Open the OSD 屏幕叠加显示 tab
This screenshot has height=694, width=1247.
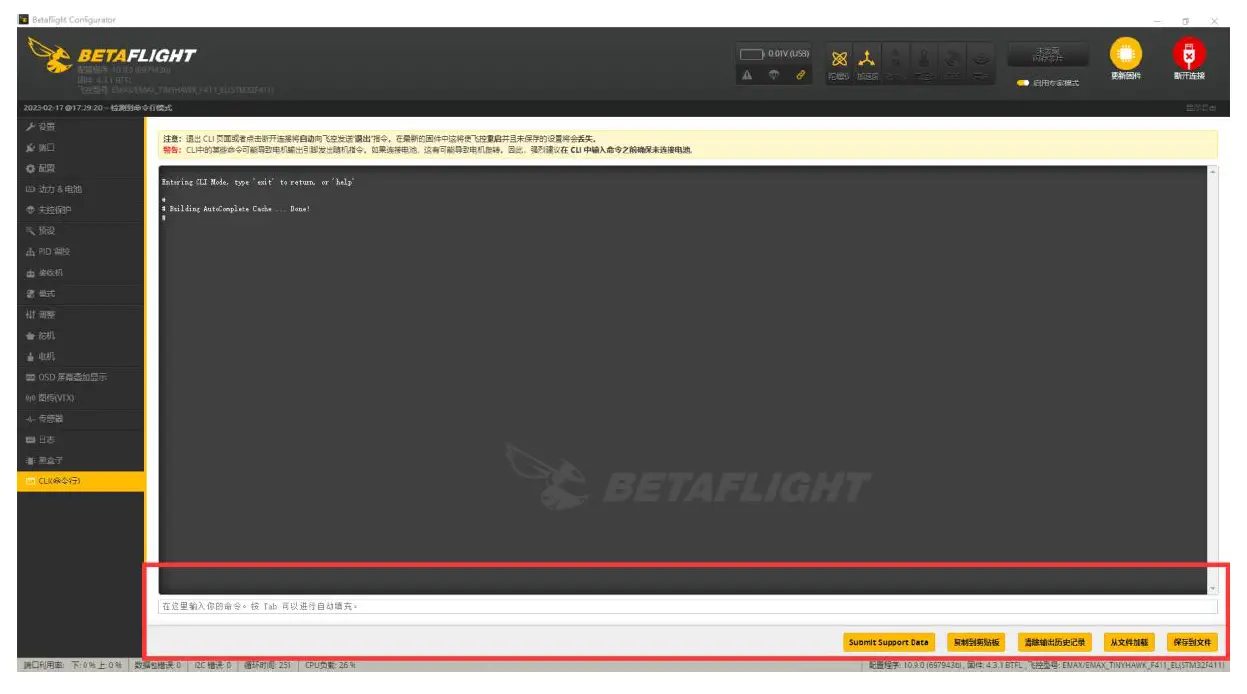(80, 378)
